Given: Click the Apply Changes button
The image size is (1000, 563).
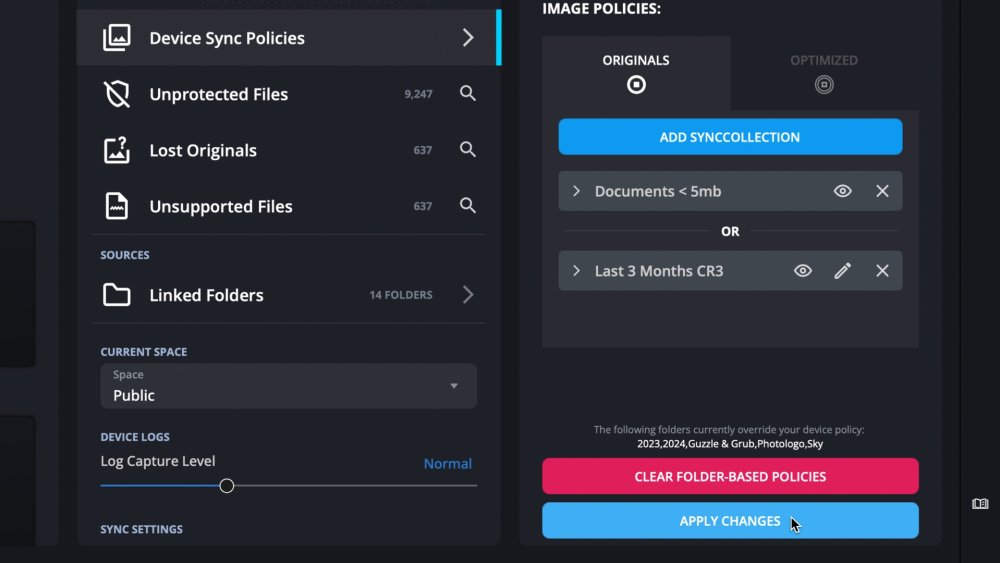Looking at the screenshot, I should coord(730,521).
